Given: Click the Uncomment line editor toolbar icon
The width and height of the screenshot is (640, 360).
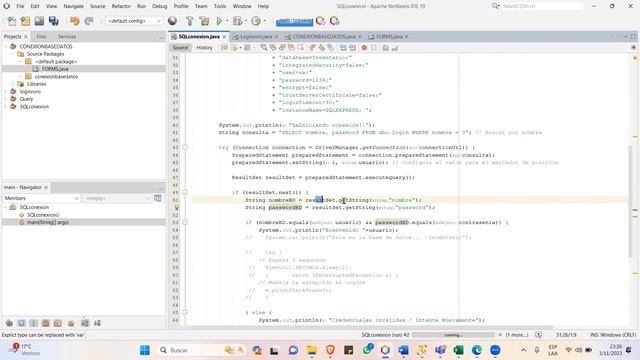Looking at the screenshot, I should click(395, 48).
